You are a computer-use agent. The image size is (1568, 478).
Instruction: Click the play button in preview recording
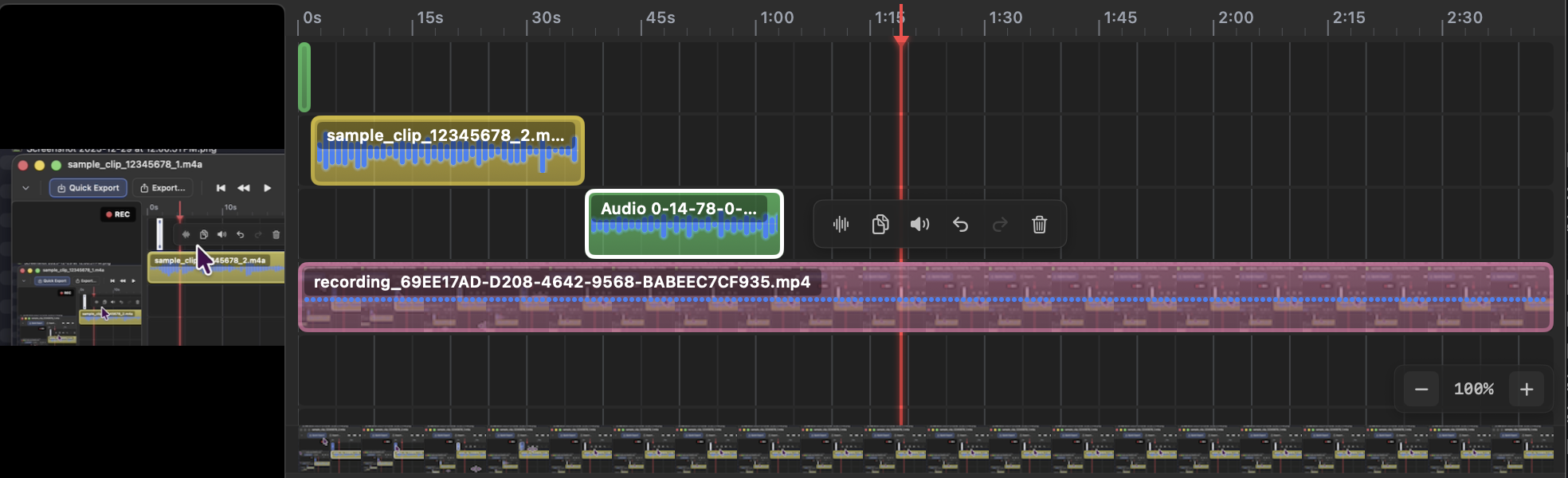(x=268, y=188)
